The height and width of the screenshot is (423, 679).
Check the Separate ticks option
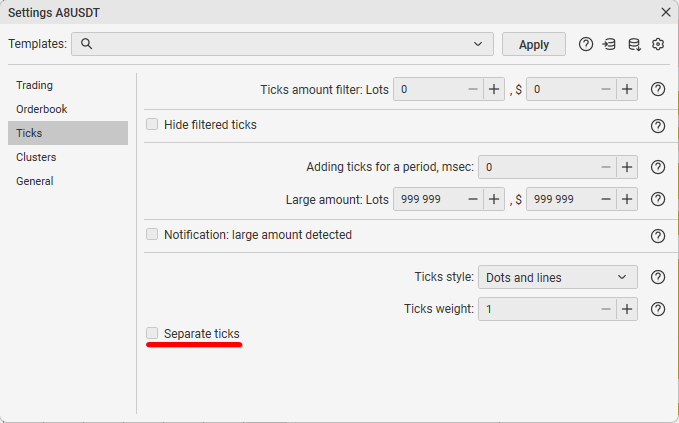(x=153, y=333)
